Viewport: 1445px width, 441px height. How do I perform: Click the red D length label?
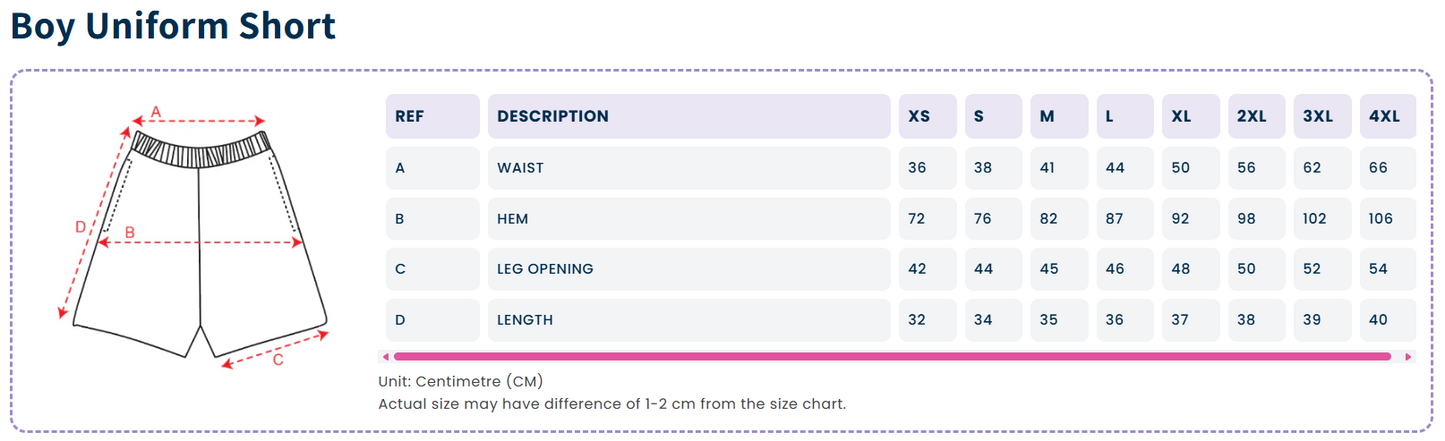point(82,227)
